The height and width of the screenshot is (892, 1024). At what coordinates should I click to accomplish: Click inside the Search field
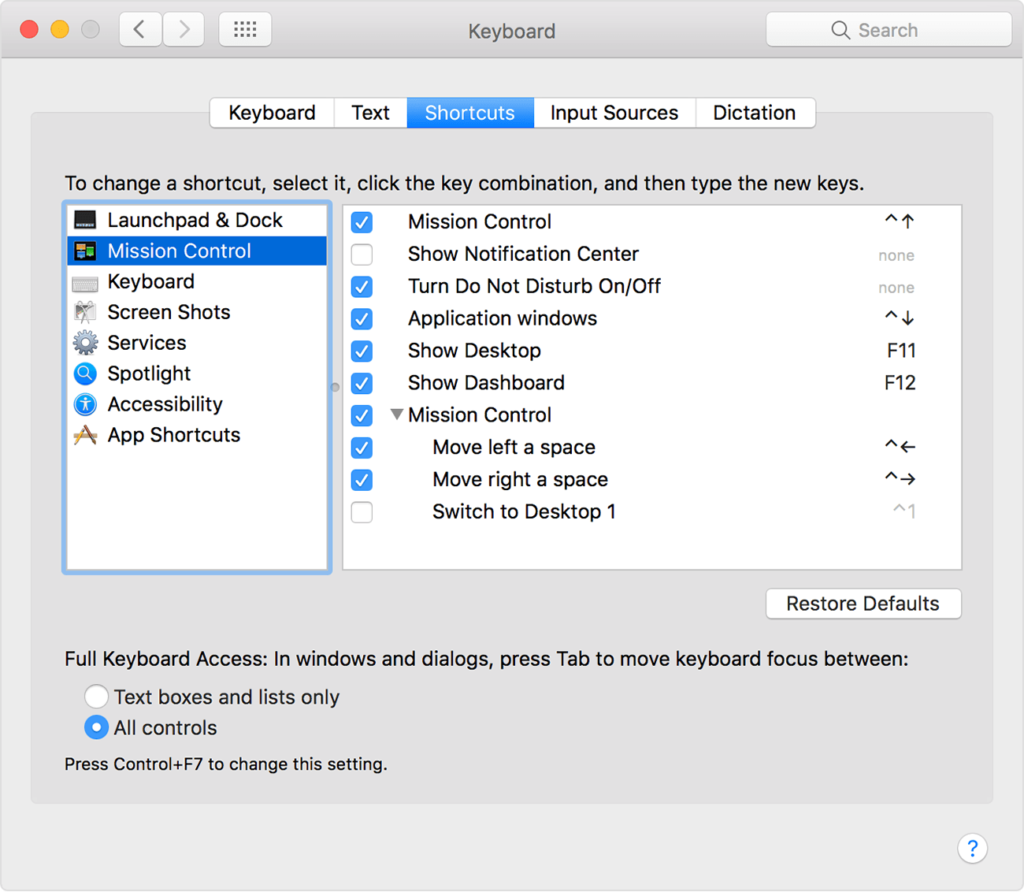[888, 29]
